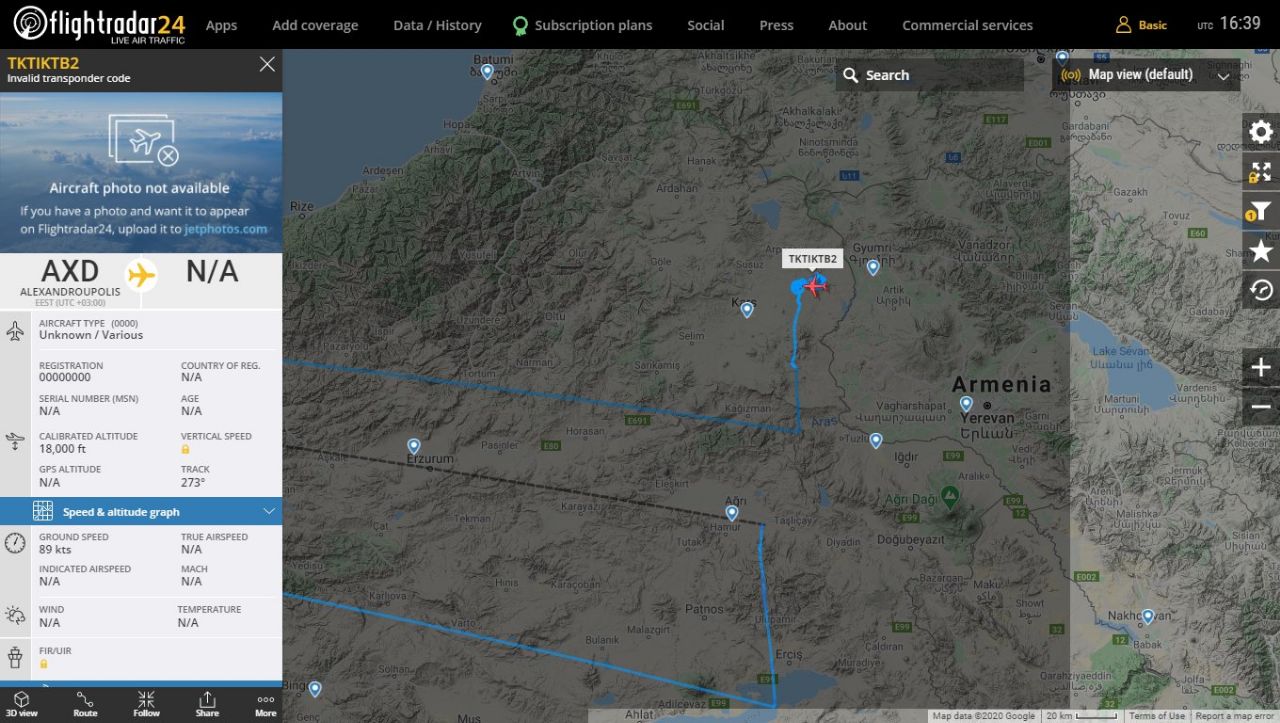Viewport: 1280px width, 723px height.
Task: Click the speedometer icon beside Ground Speed
Action: [15, 543]
